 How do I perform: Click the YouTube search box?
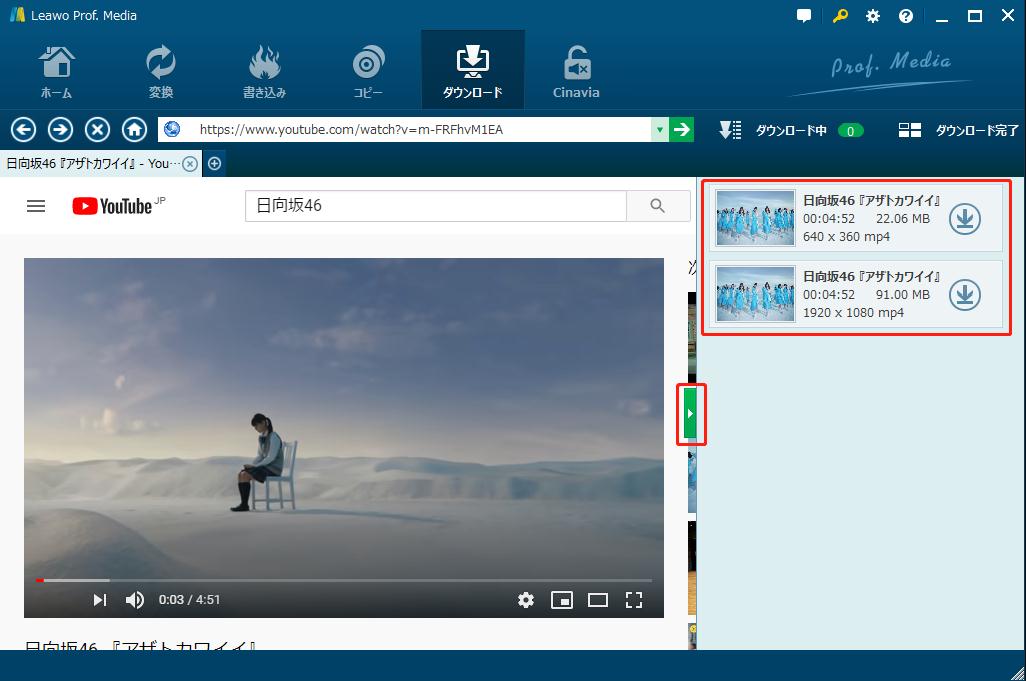click(x=436, y=206)
